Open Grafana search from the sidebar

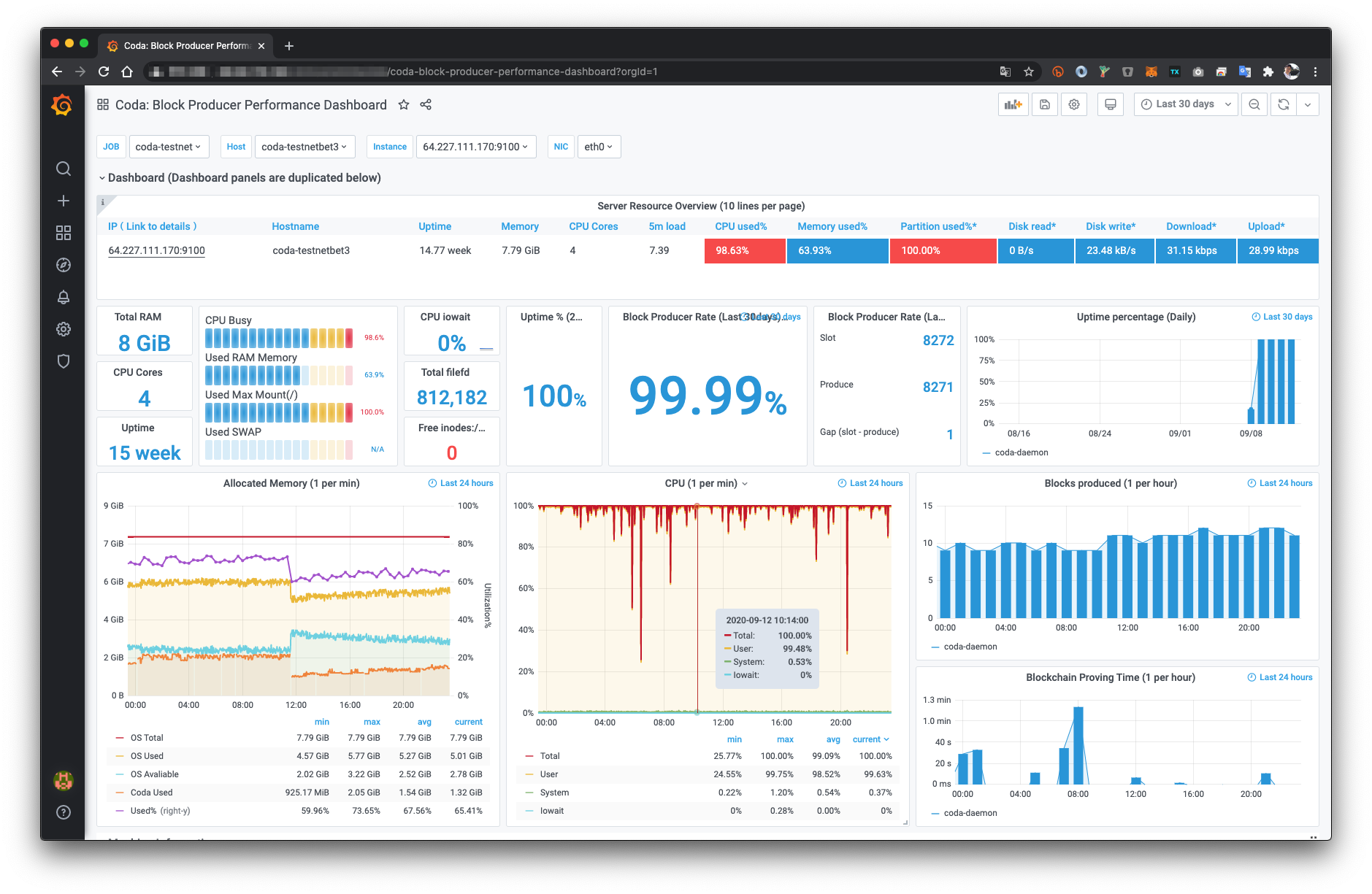(64, 169)
